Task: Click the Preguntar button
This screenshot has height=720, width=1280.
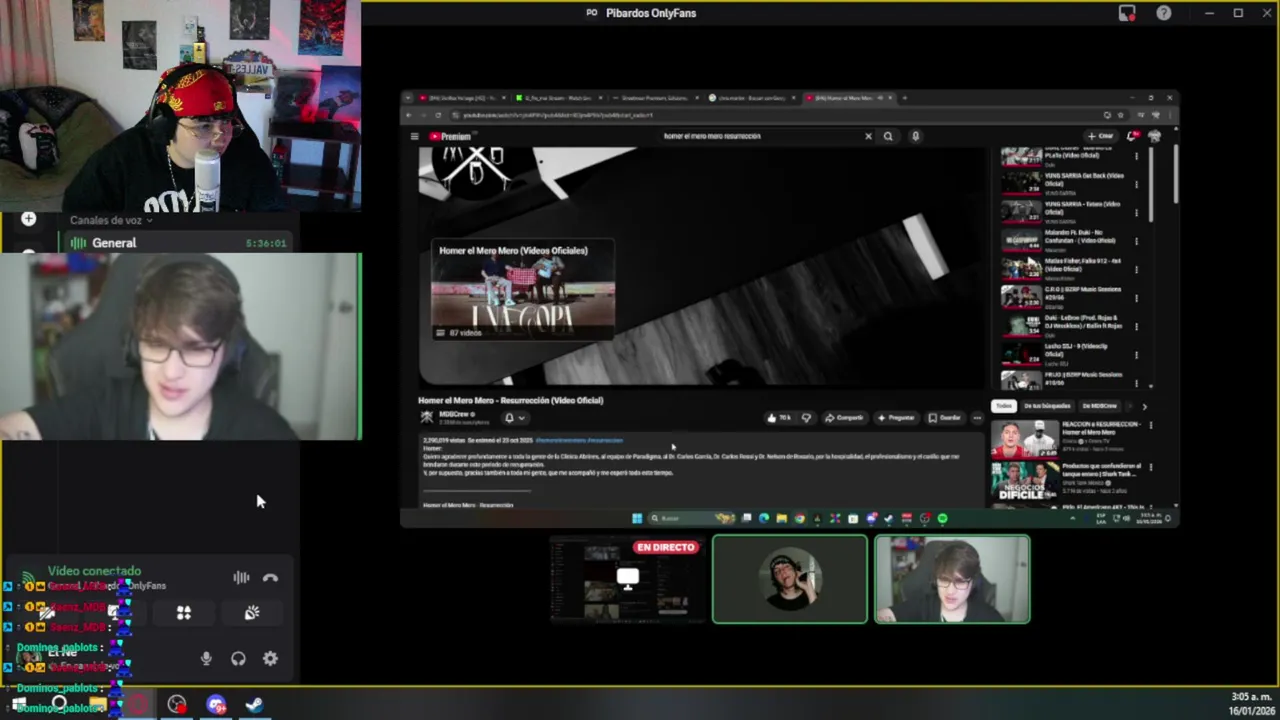Action: [x=896, y=418]
